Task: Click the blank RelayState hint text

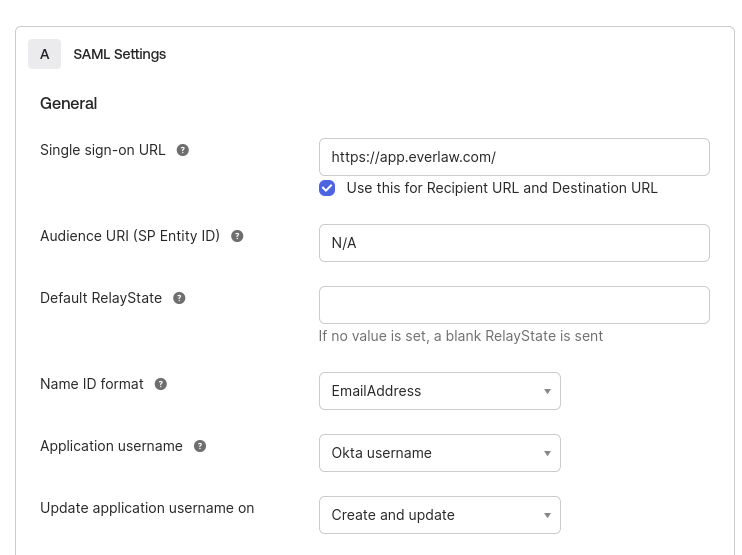Action: (x=461, y=336)
